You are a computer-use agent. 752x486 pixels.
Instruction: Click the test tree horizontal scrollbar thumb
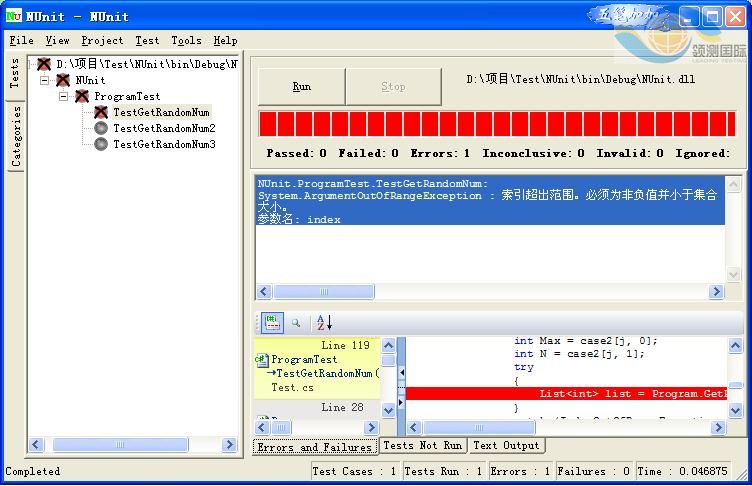pos(120,445)
